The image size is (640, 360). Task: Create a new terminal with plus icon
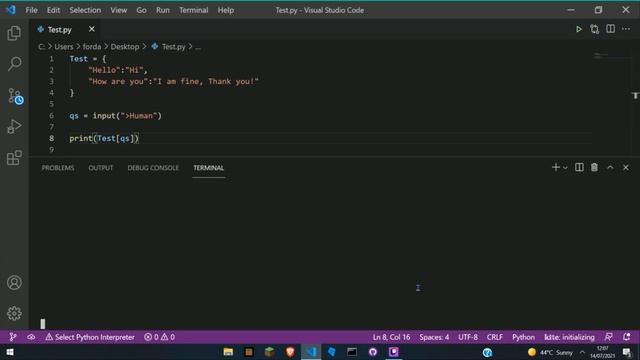(x=556, y=167)
